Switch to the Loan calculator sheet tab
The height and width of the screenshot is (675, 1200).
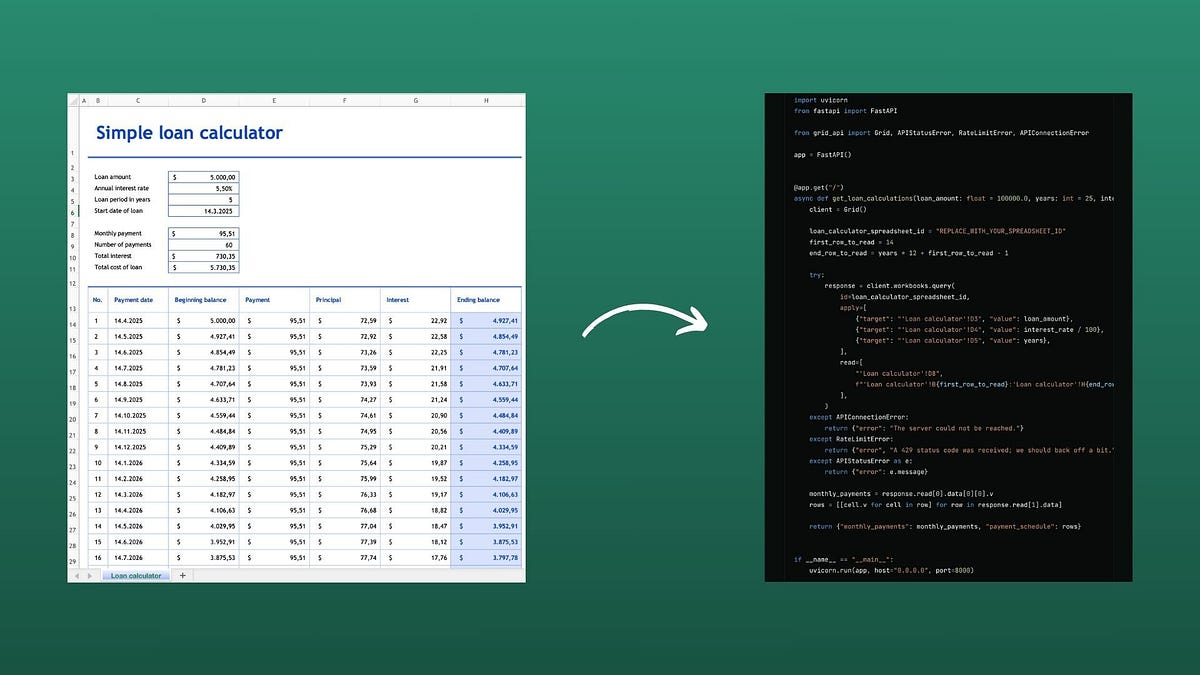(136, 575)
